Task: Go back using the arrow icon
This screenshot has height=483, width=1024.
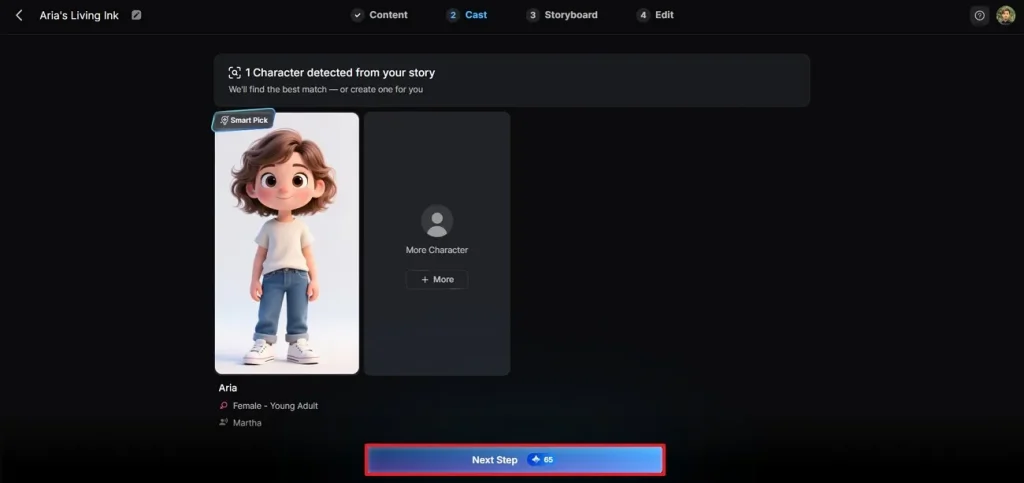Action: pos(19,15)
